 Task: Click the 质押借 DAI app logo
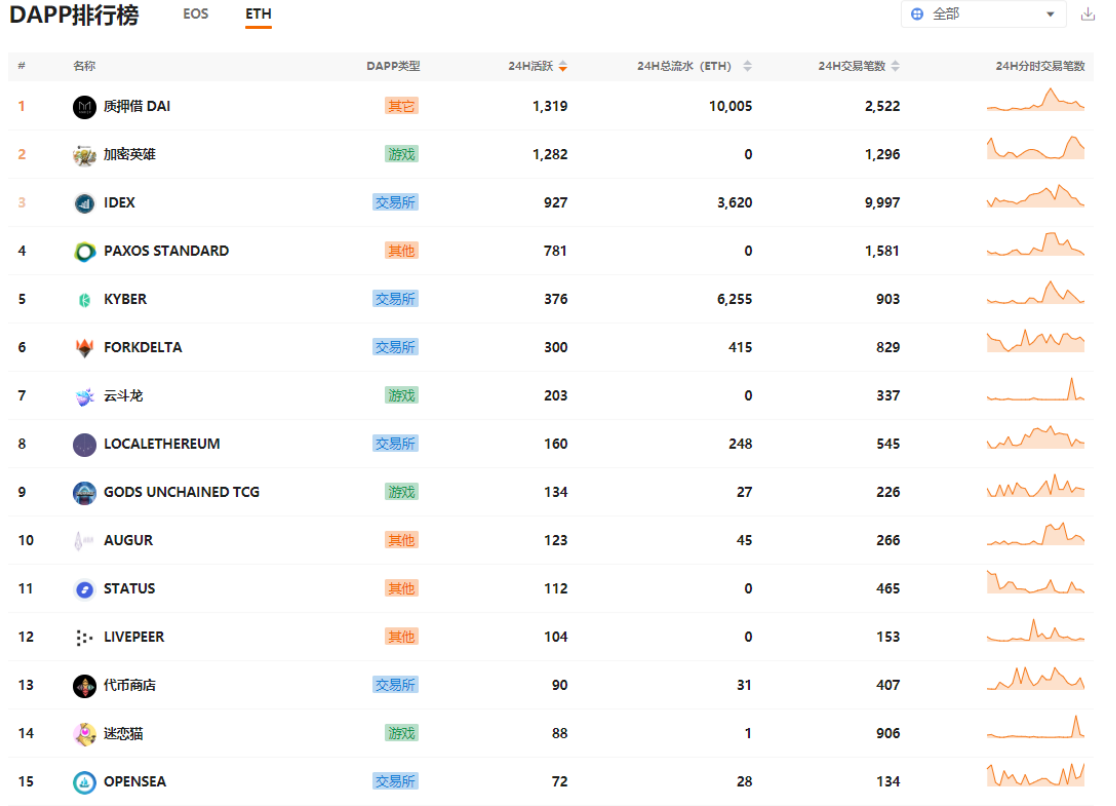click(x=84, y=107)
